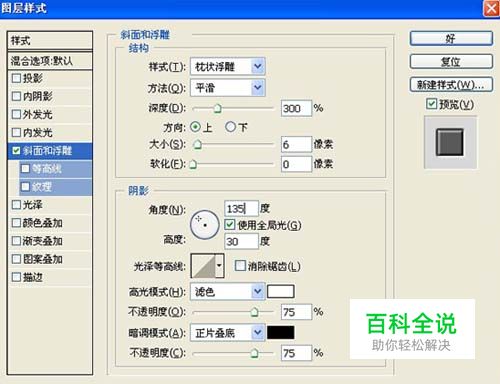Select the 投影 label in list
Screen dimensions: 500x384
(32, 78)
